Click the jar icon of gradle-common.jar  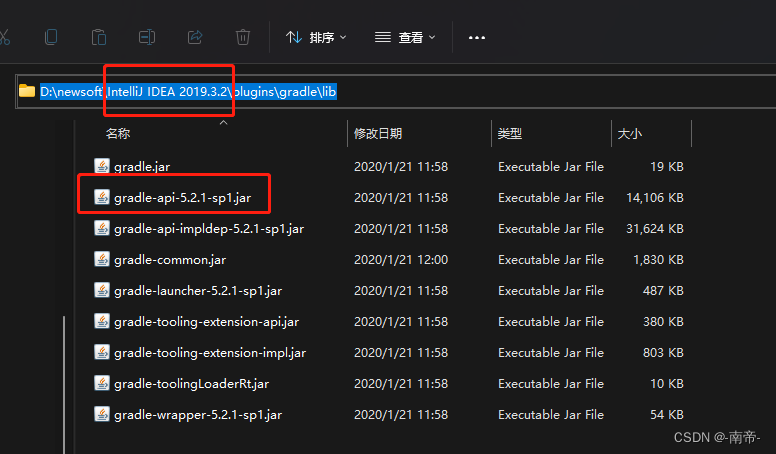[x=102, y=259]
